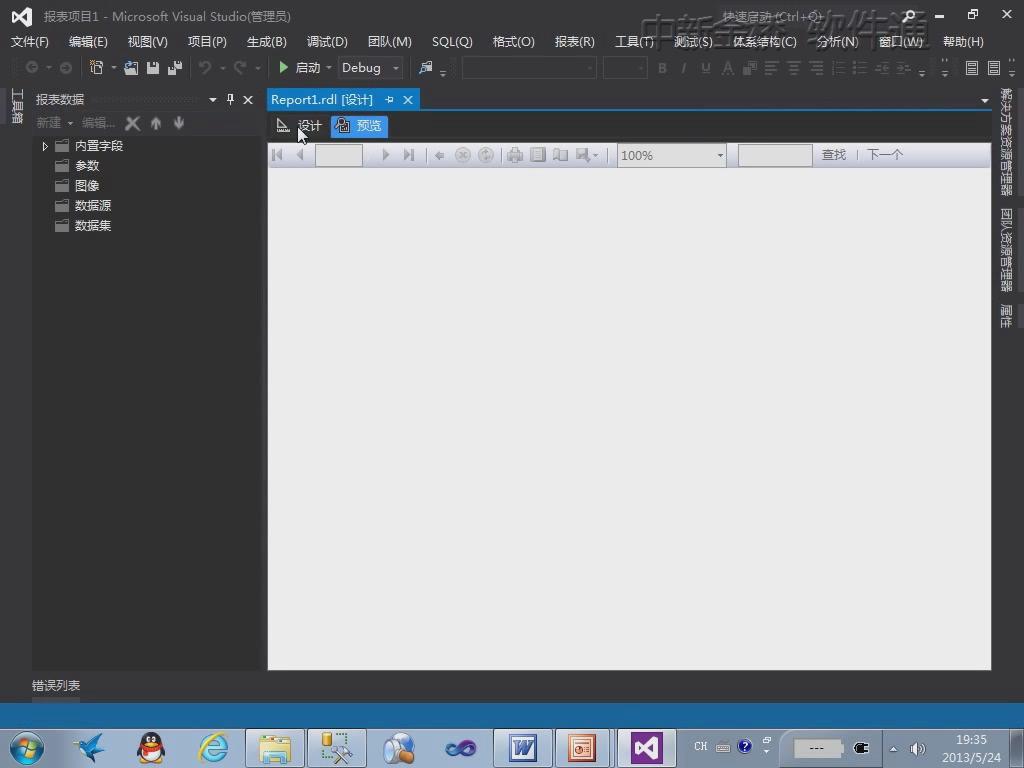Open the 视图(V) menu
The width and height of the screenshot is (1024, 768).
tap(148, 42)
